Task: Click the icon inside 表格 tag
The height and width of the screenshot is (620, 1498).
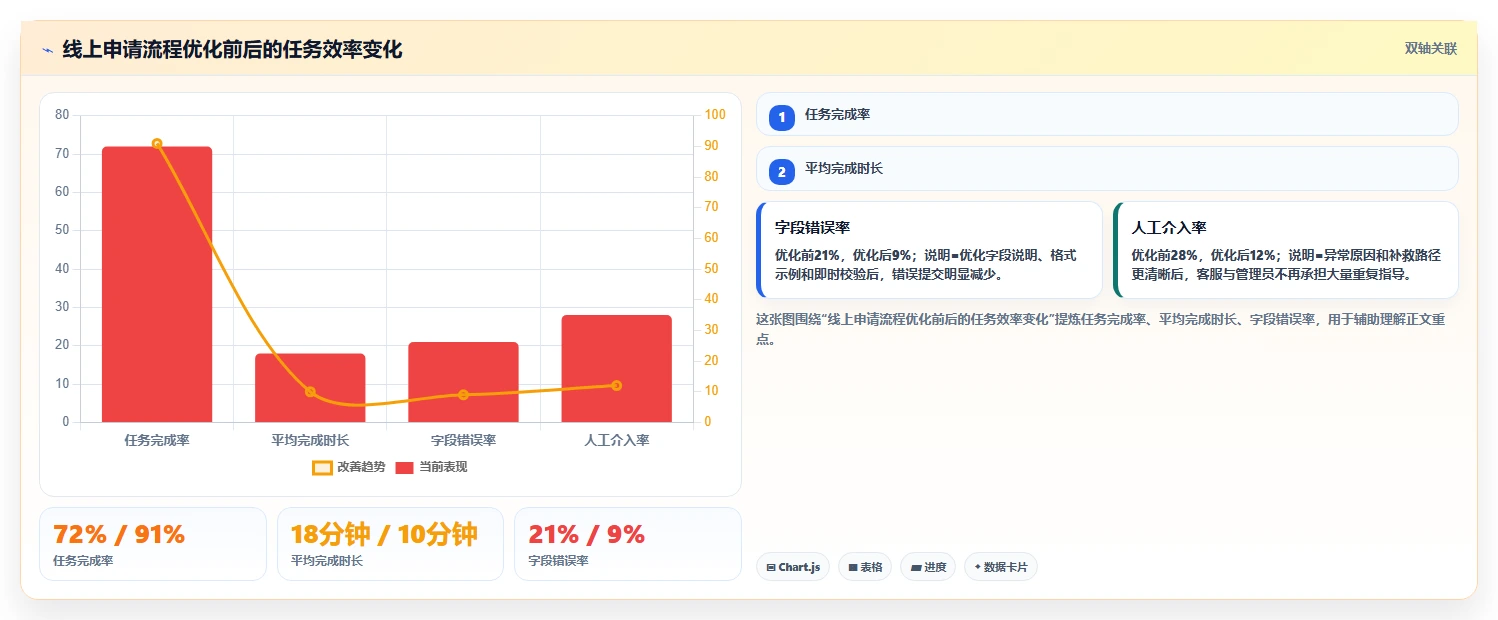Action: (x=853, y=567)
